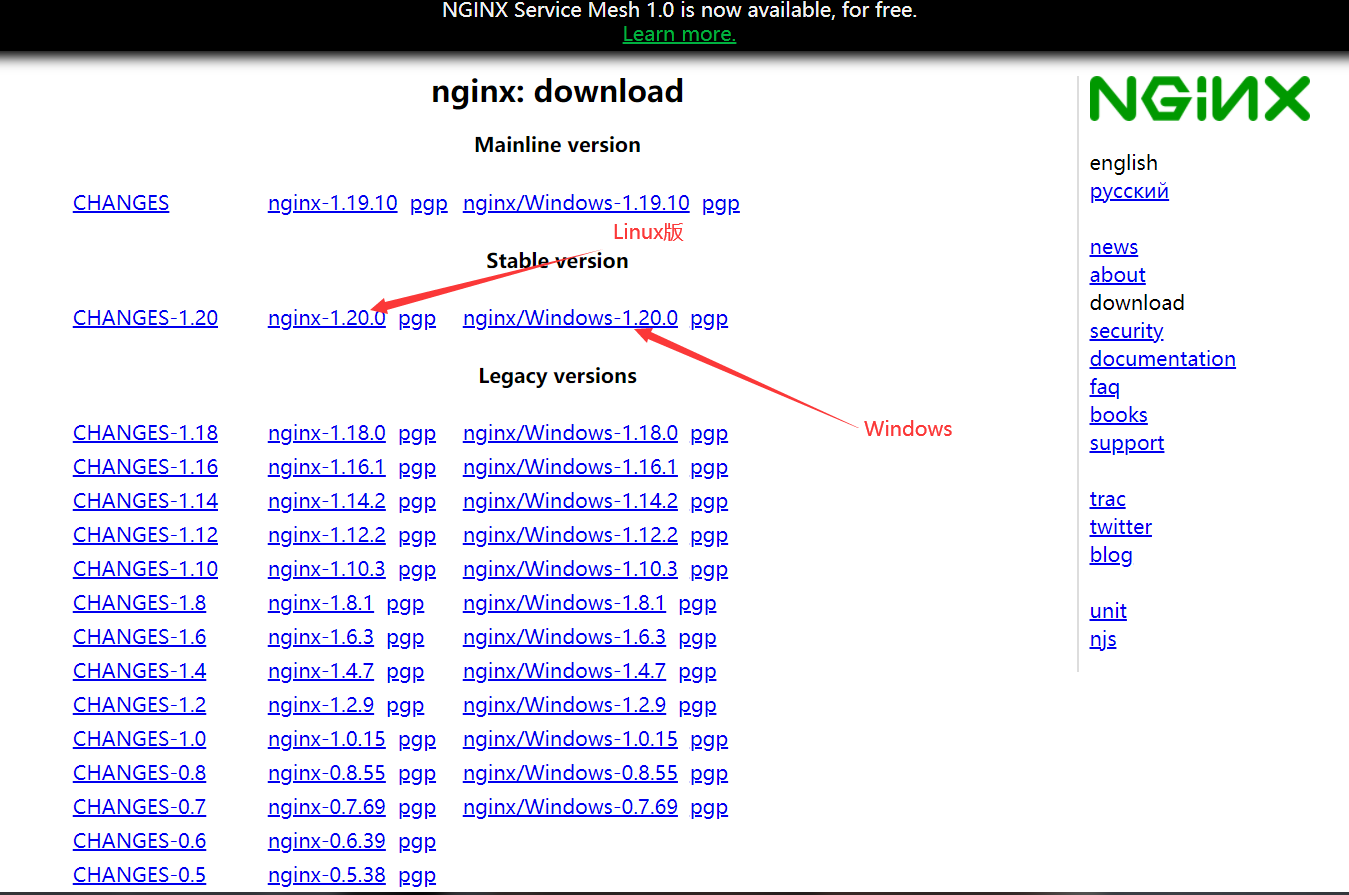Open the Learn more link in banner

[679, 34]
